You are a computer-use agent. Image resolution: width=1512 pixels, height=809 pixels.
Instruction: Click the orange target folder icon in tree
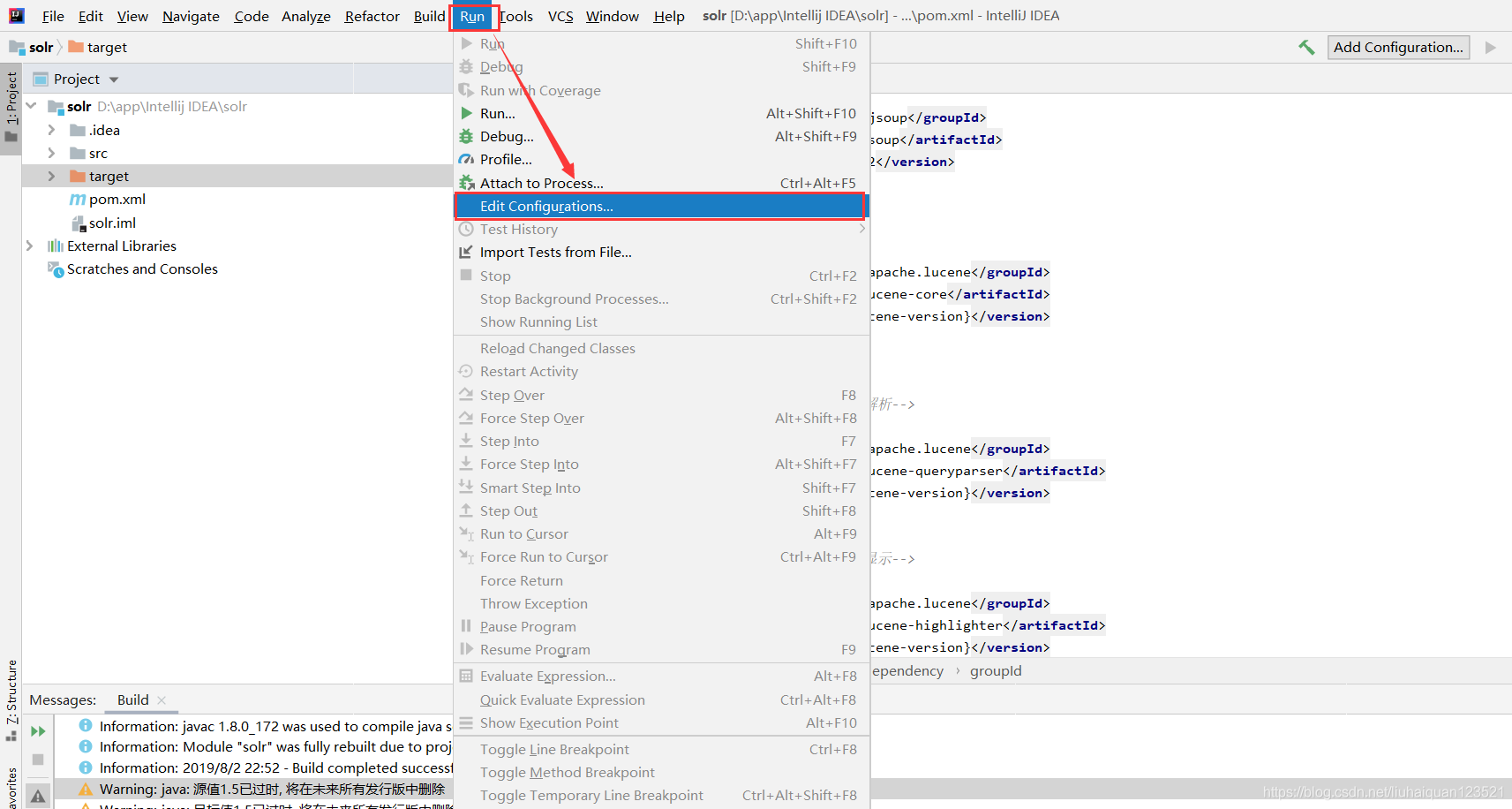point(78,176)
